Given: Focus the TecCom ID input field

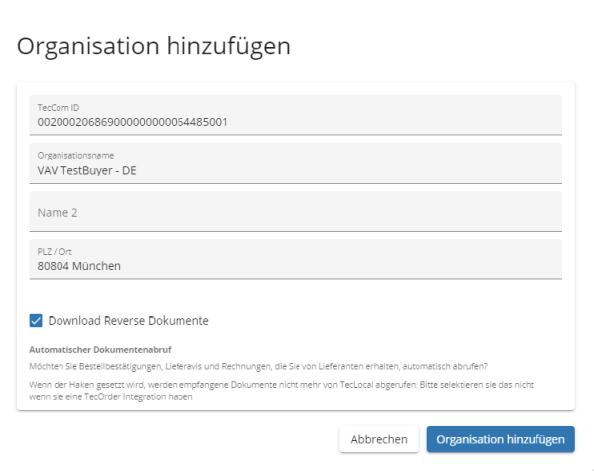Looking at the screenshot, I should point(295,115).
